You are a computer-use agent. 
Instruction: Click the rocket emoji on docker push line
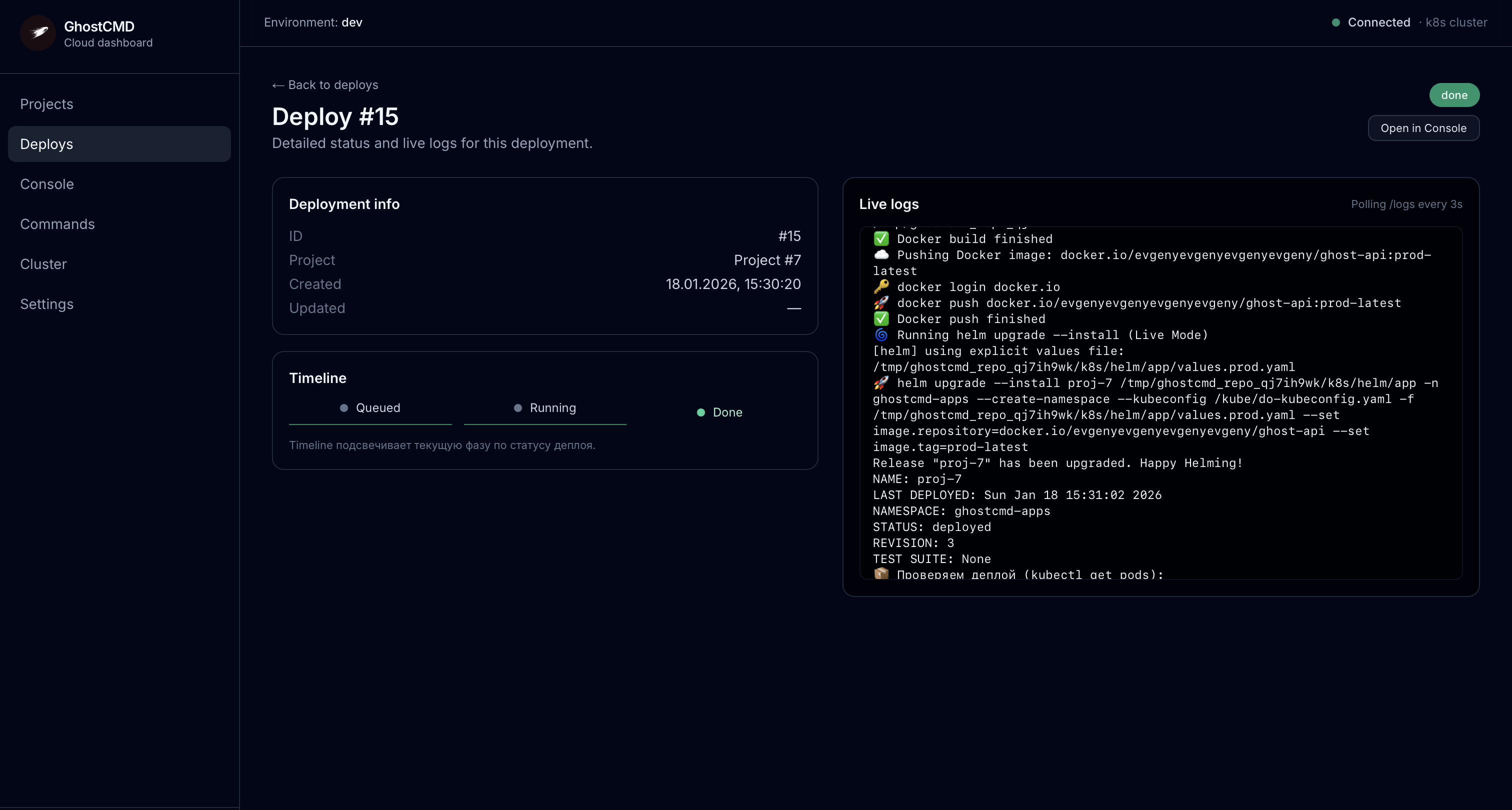click(x=881, y=303)
